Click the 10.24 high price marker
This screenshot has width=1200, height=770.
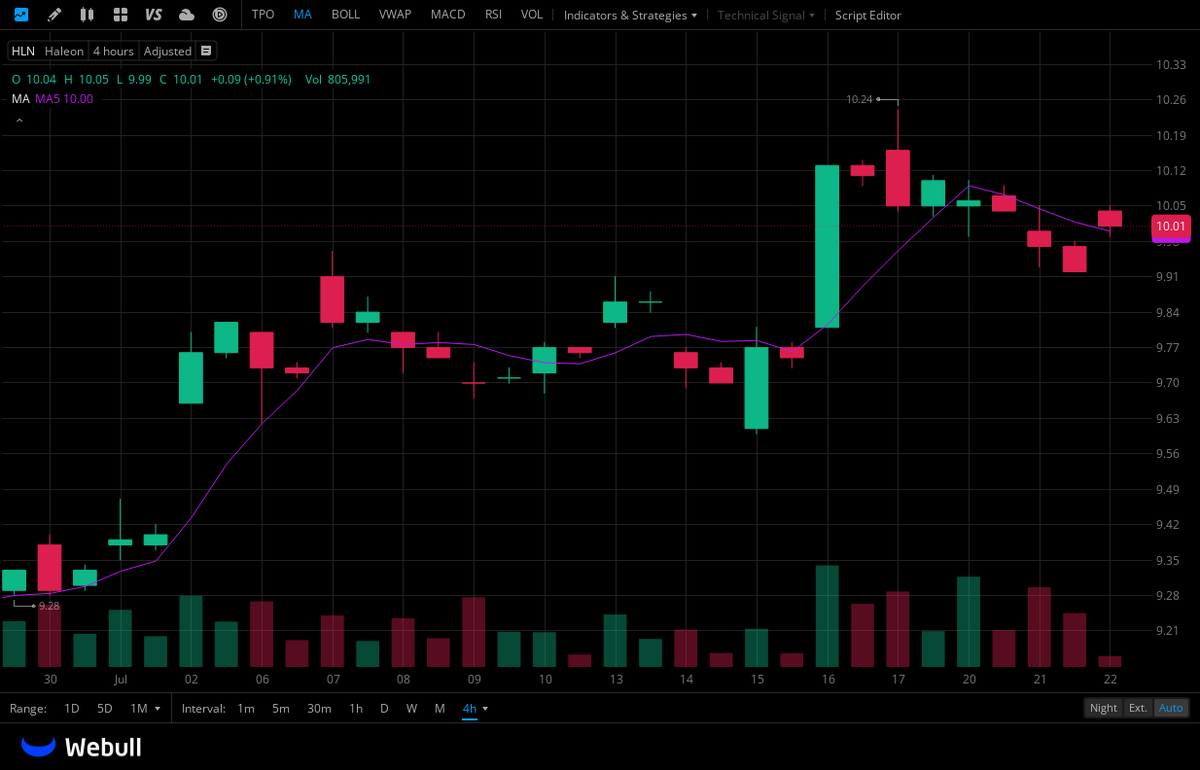click(859, 99)
